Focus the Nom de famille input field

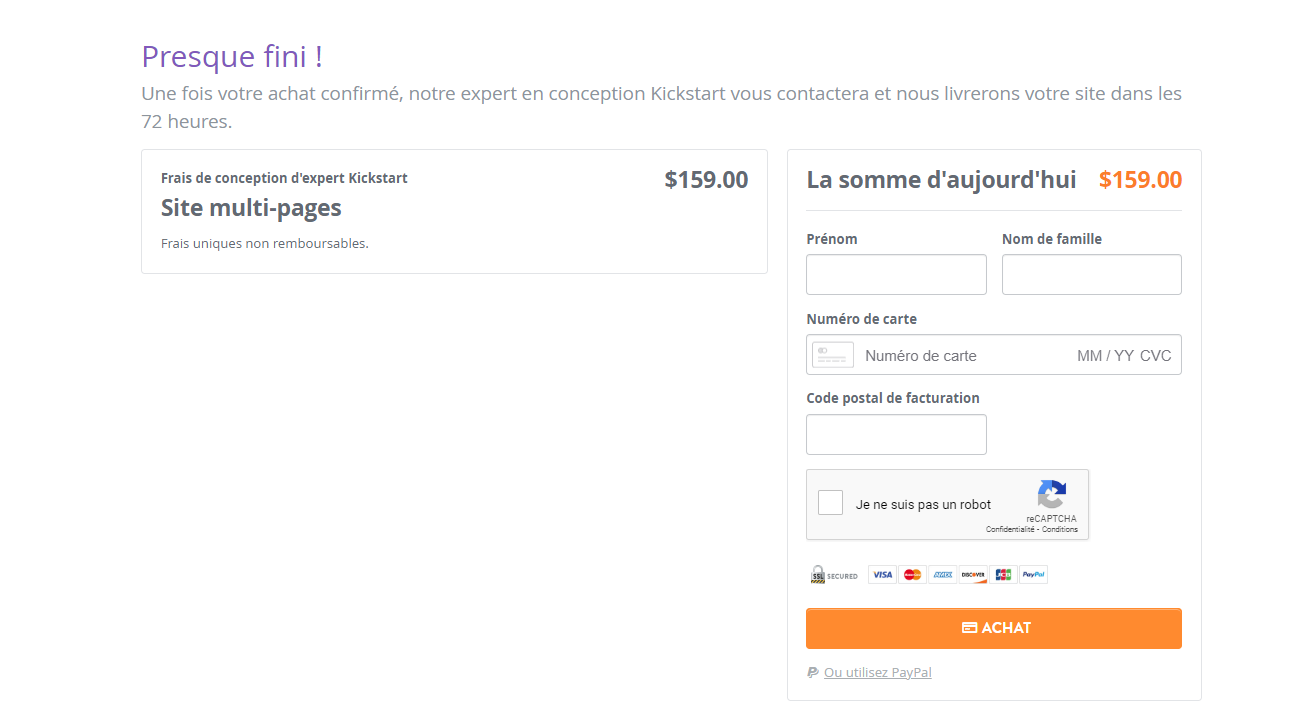click(1092, 274)
